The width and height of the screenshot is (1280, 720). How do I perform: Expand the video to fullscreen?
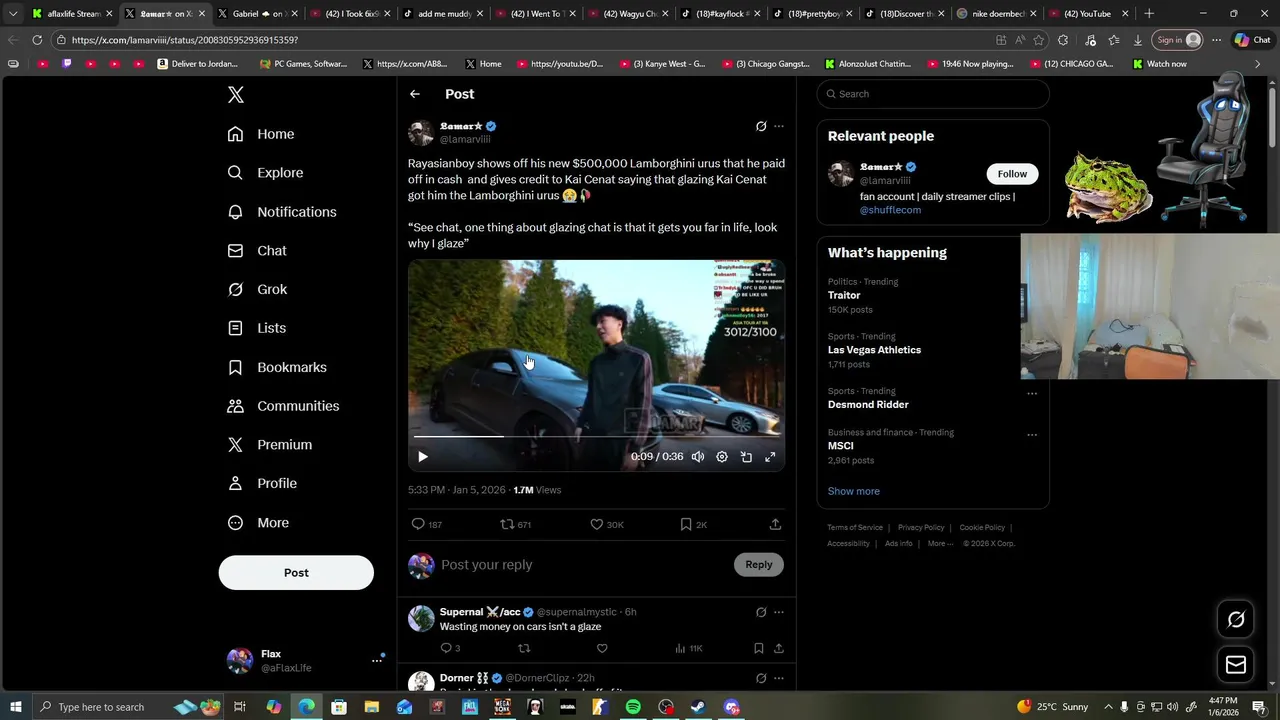tap(770, 457)
